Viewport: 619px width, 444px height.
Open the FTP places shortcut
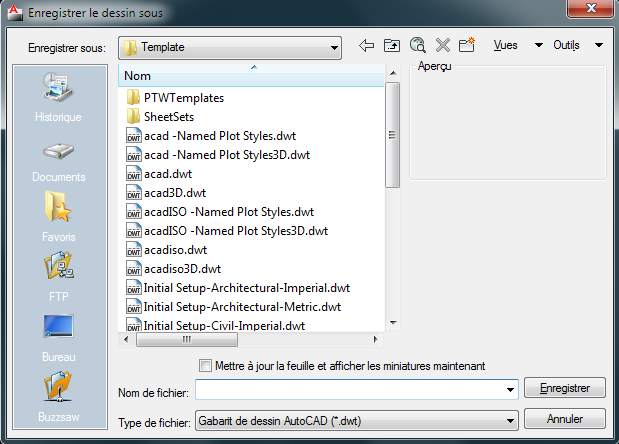58,277
